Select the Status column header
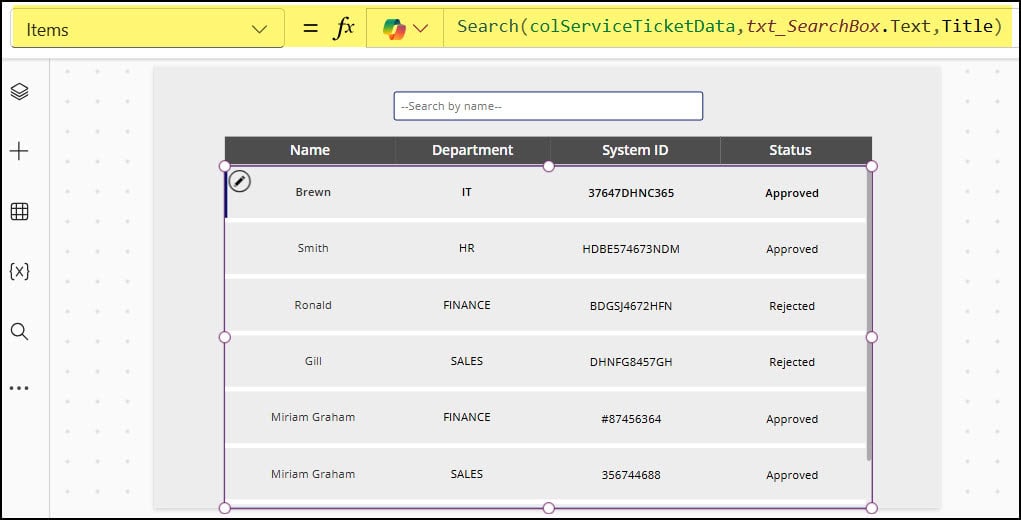The image size is (1021, 520). [x=790, y=150]
